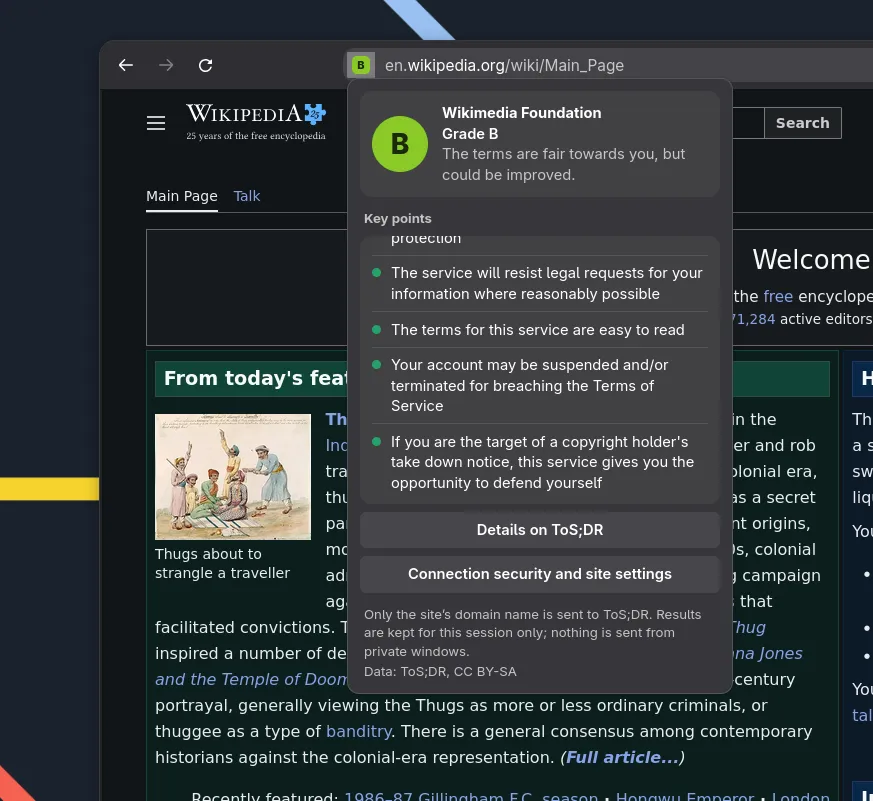Click the large green B grade circle
Screen dimensions: 873x801
[x=400, y=144]
